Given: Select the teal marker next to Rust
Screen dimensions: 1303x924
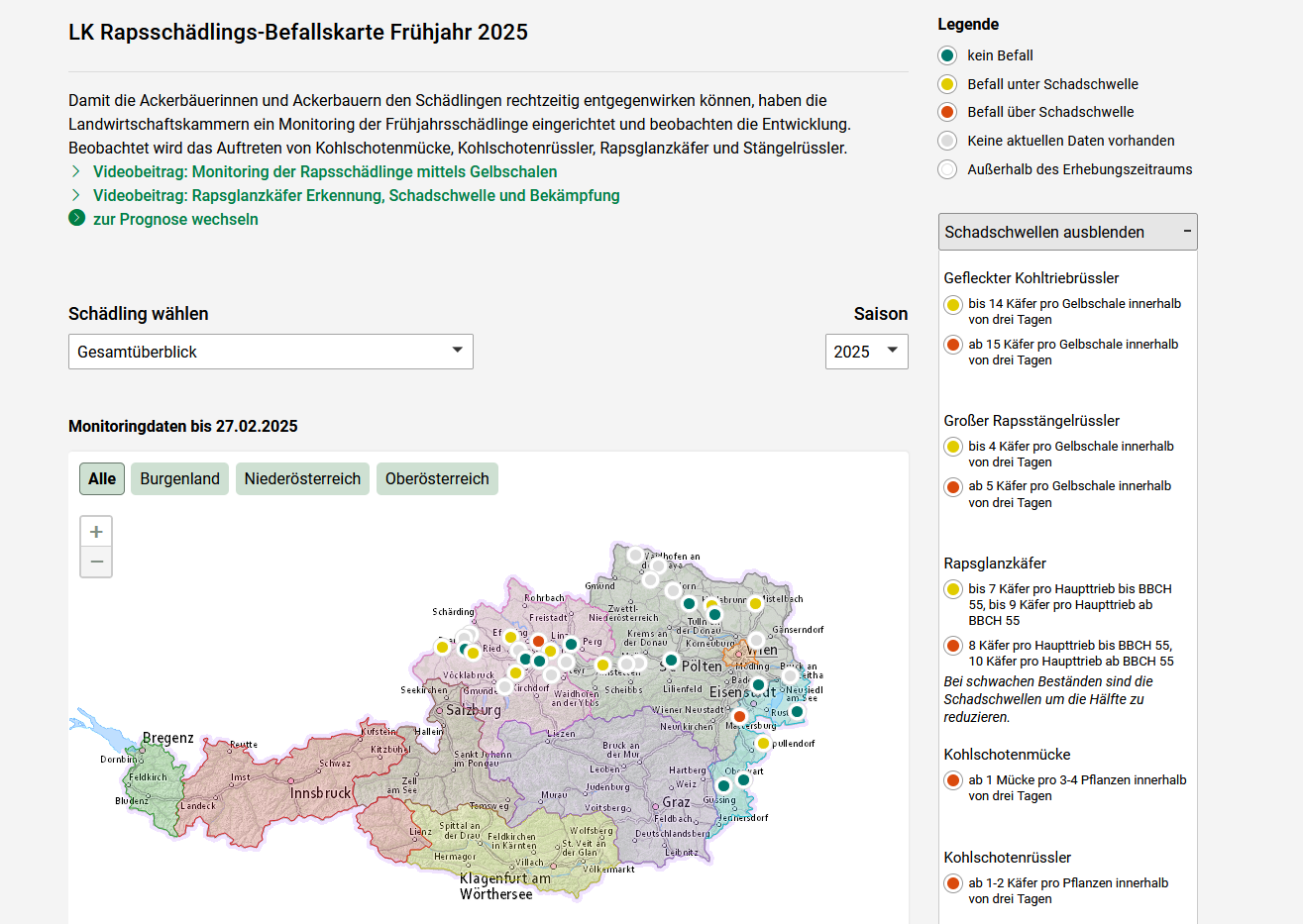Looking at the screenshot, I should (797, 711).
